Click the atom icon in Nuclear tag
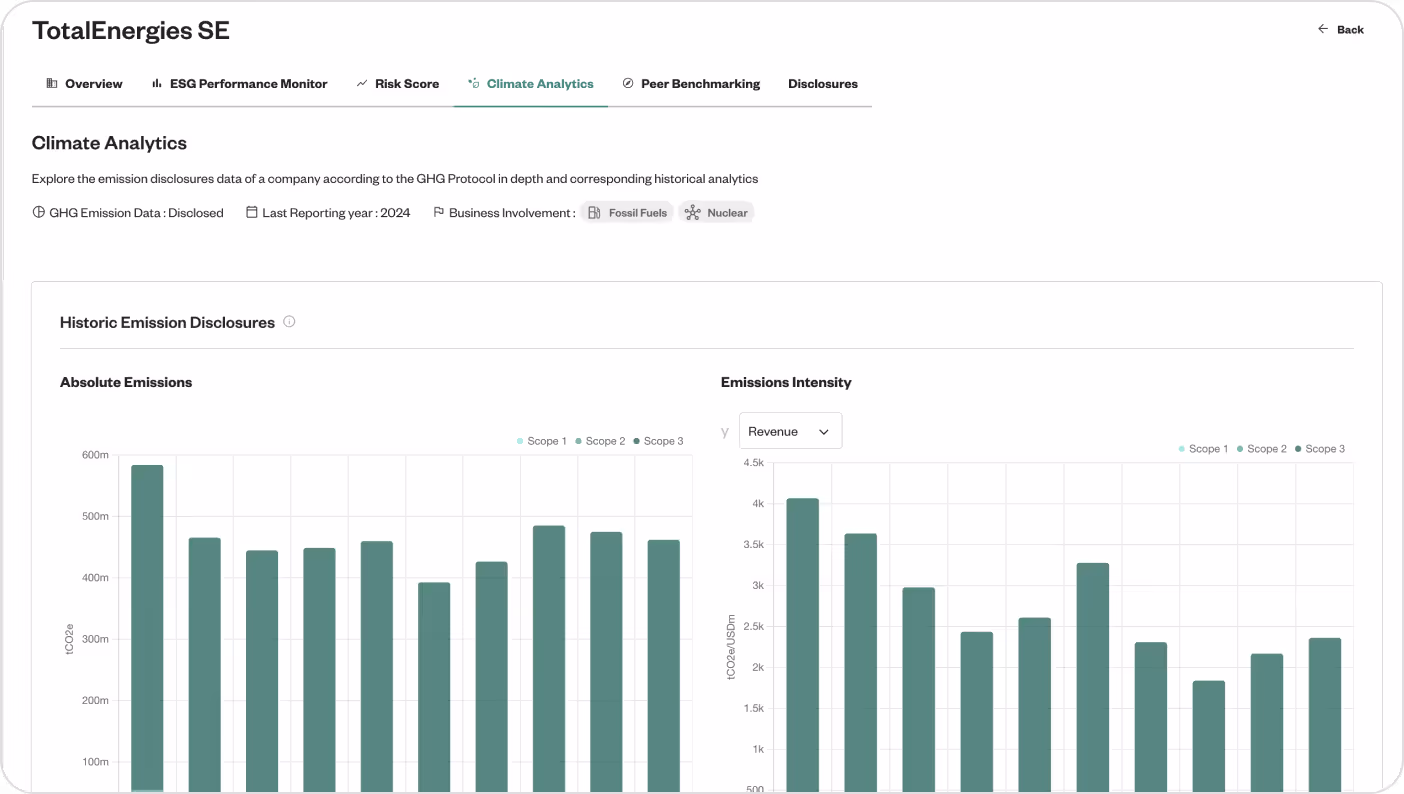The image size is (1404, 794). click(x=692, y=212)
